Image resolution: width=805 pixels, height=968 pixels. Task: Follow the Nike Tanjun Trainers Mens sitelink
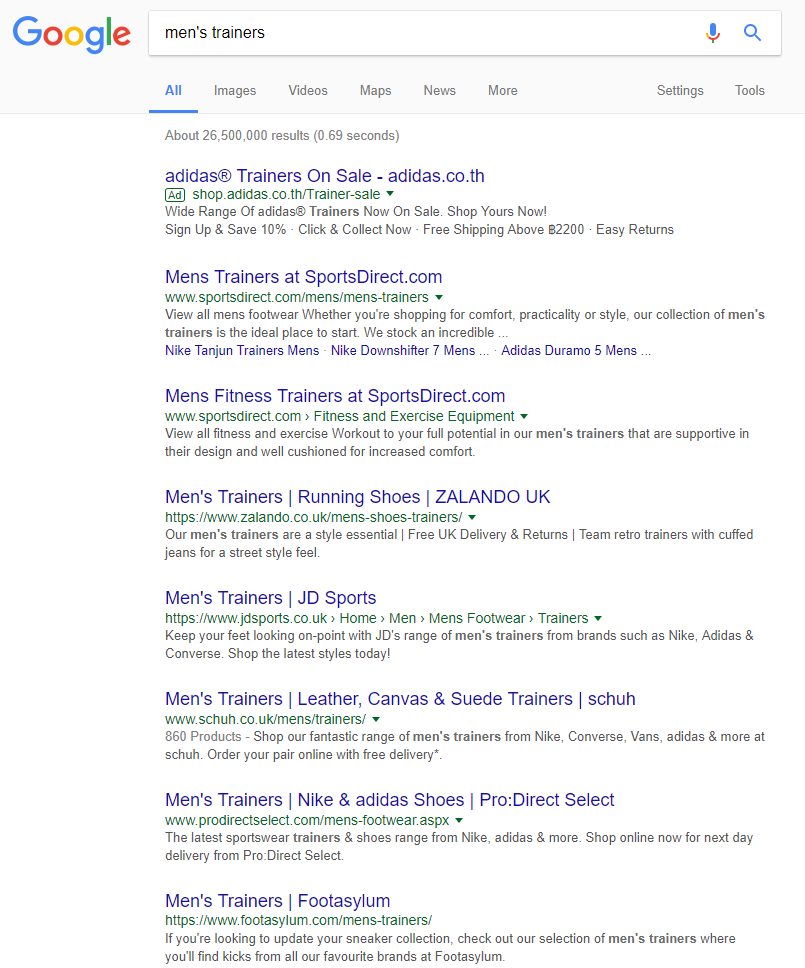click(x=242, y=350)
